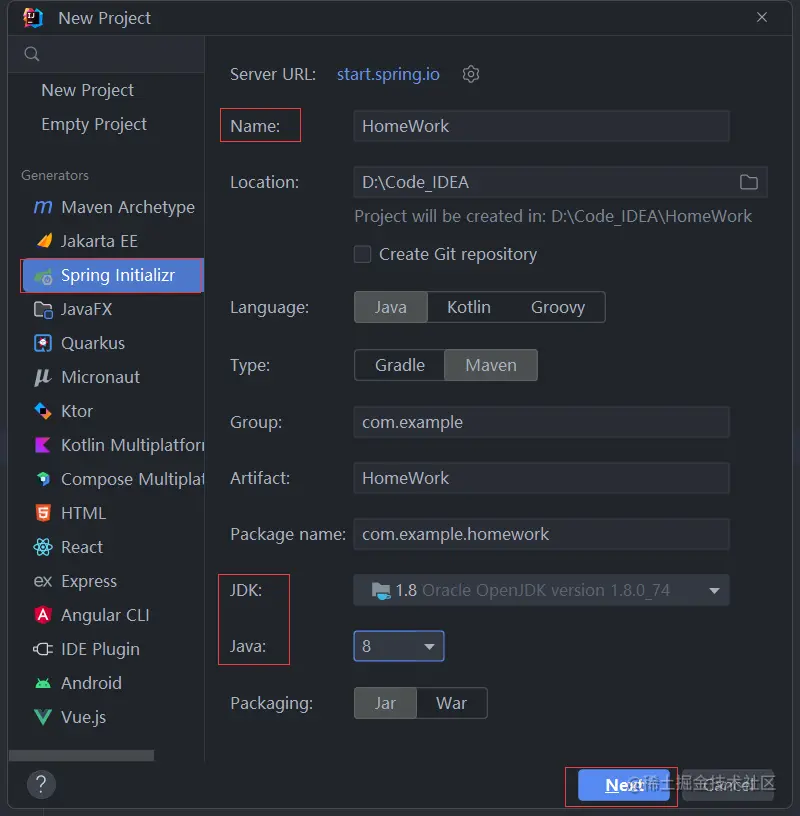Choose Gradle build type
Image resolution: width=800 pixels, height=816 pixels.
(x=400, y=365)
